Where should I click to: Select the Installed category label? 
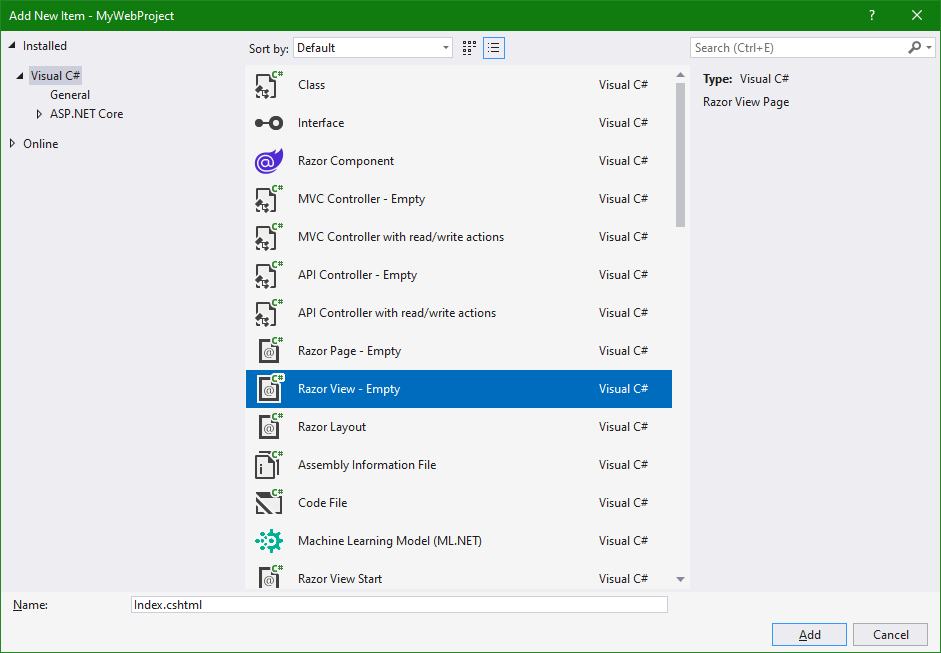point(45,46)
